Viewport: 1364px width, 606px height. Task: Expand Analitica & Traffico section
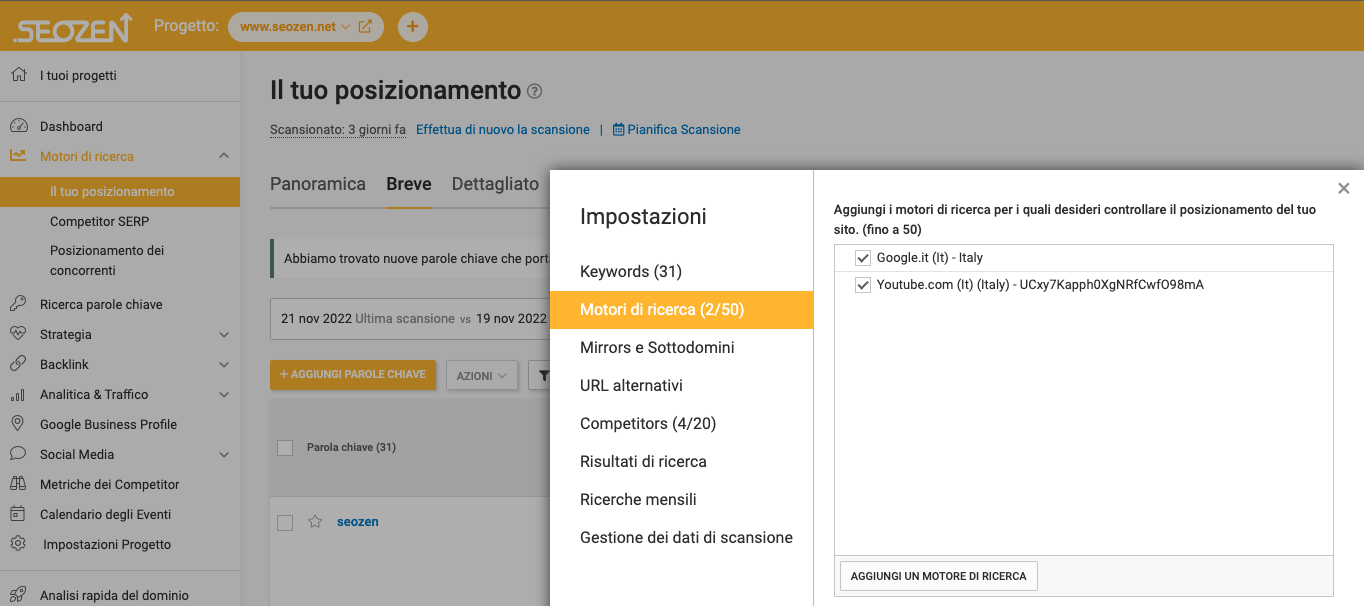coord(224,395)
